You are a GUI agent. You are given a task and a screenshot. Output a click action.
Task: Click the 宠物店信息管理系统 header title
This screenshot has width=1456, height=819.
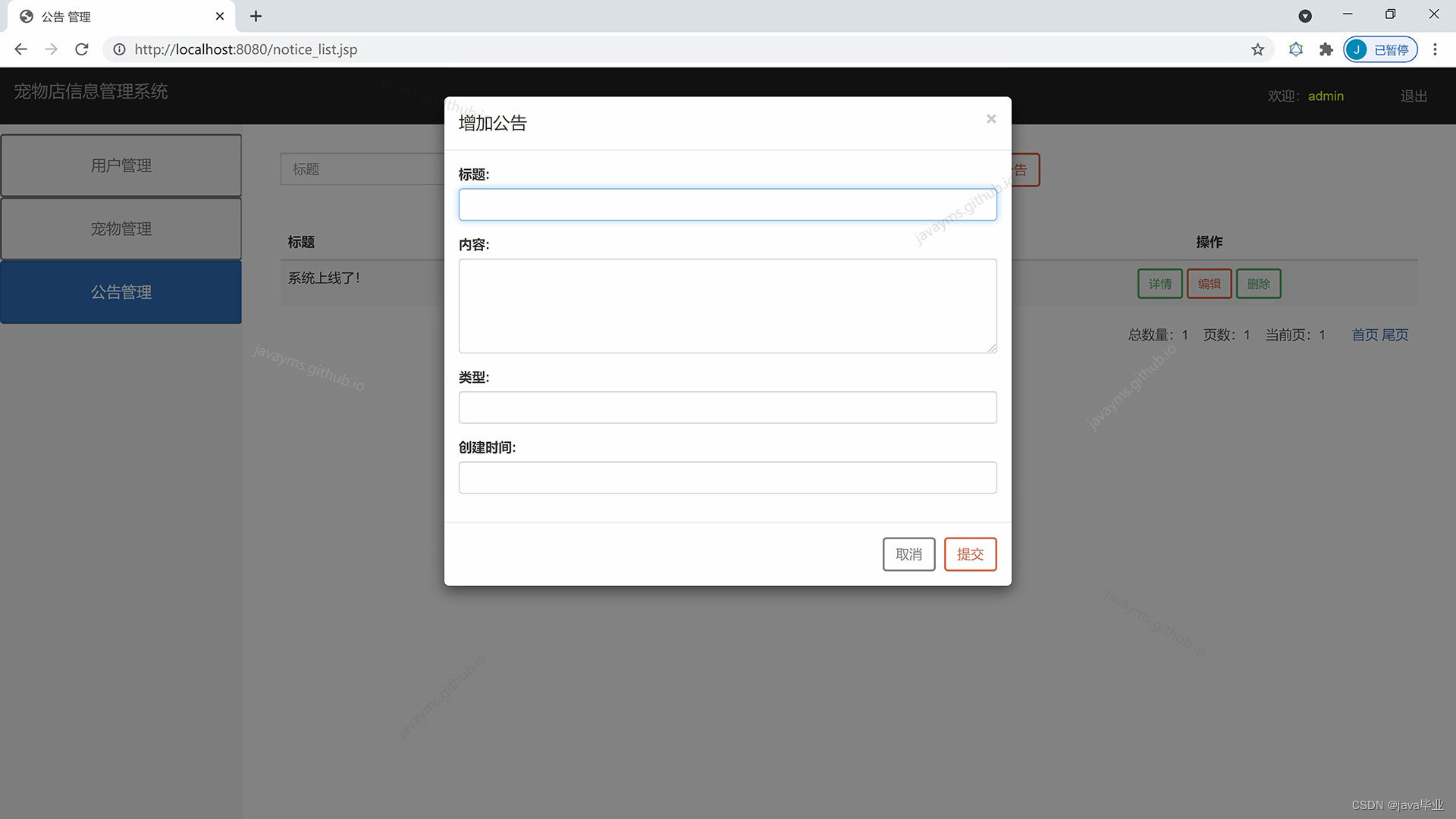tap(91, 92)
